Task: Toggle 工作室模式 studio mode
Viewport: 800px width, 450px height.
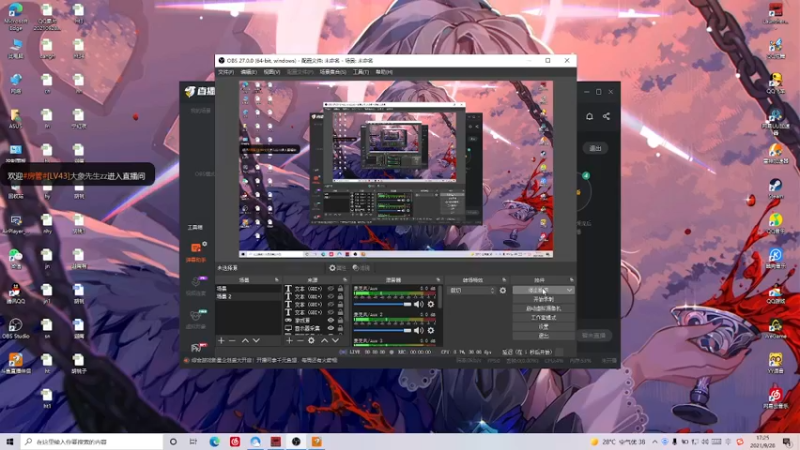Action: tap(543, 318)
